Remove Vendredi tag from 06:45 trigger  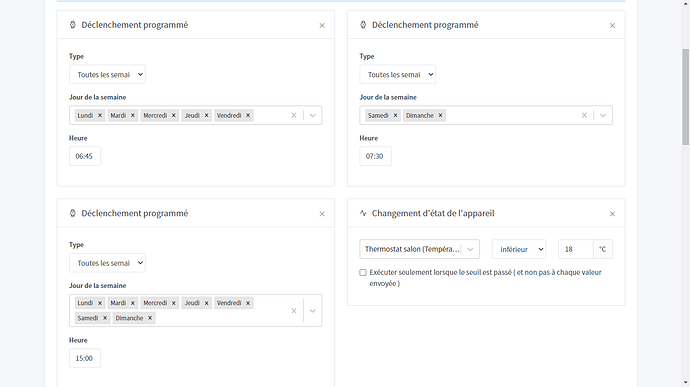point(248,115)
